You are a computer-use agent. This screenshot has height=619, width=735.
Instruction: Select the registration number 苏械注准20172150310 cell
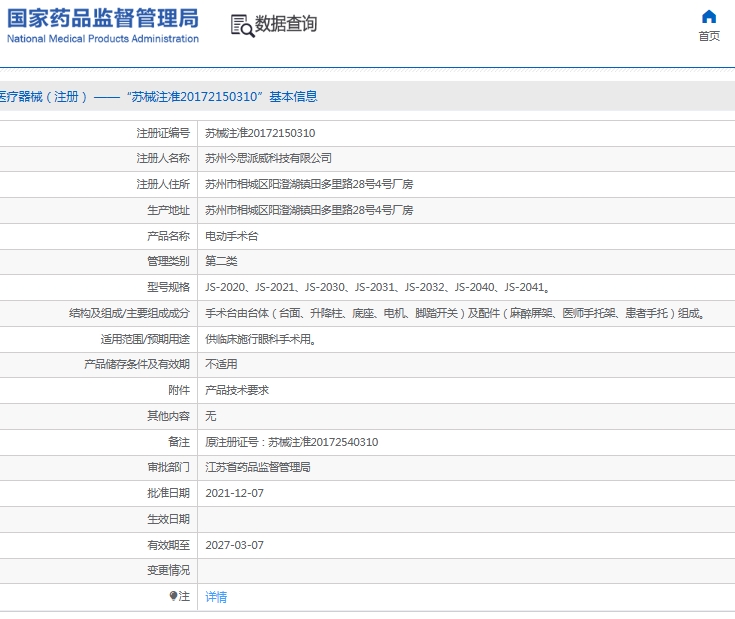coord(260,133)
